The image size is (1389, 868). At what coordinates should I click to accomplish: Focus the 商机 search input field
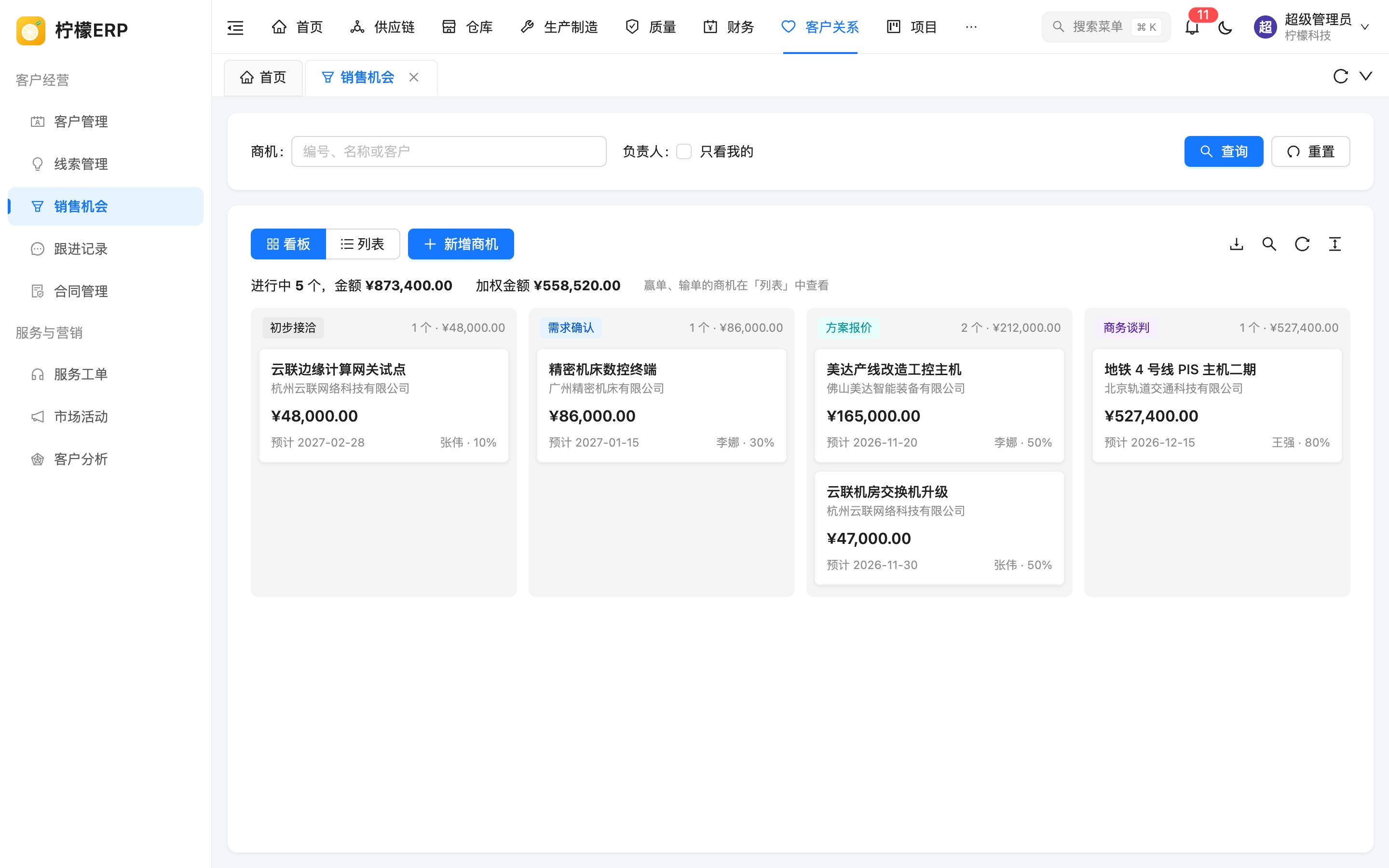click(449, 151)
